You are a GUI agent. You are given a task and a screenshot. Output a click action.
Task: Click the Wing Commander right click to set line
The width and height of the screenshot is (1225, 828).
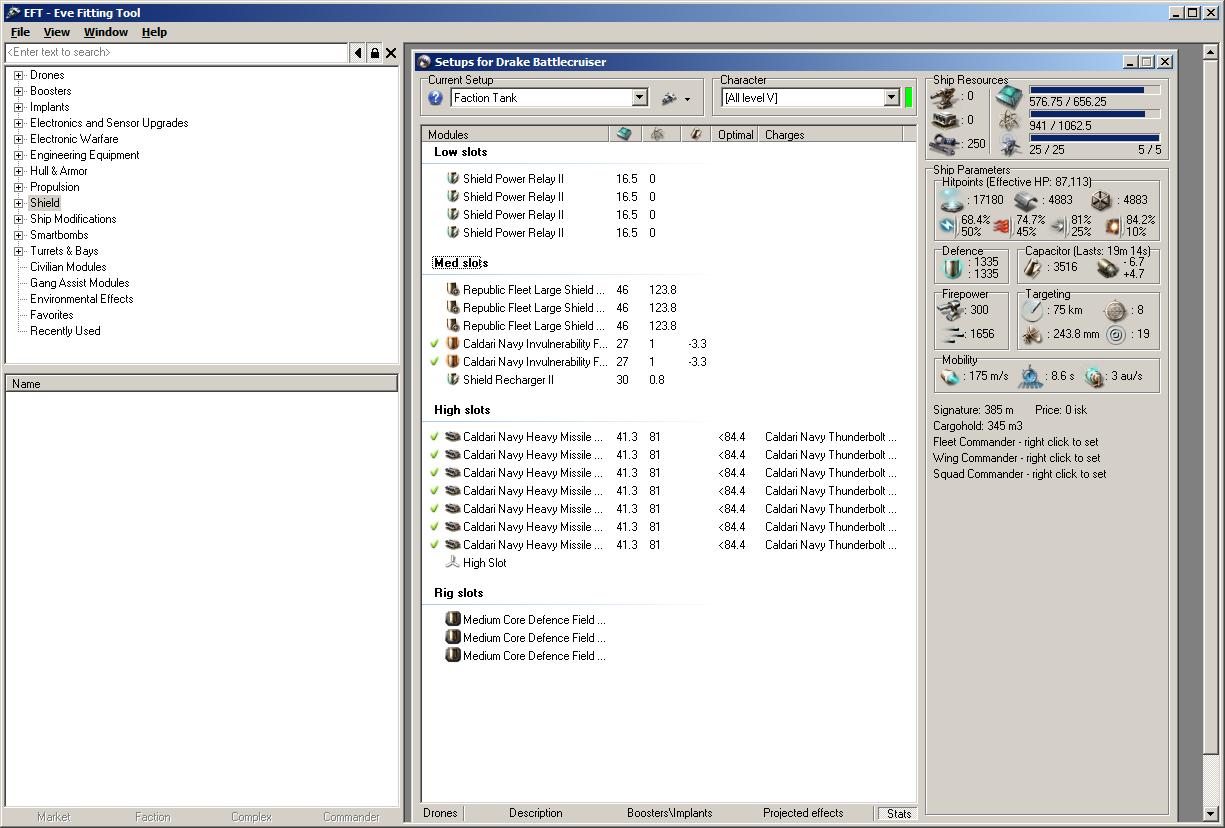tap(1017, 458)
